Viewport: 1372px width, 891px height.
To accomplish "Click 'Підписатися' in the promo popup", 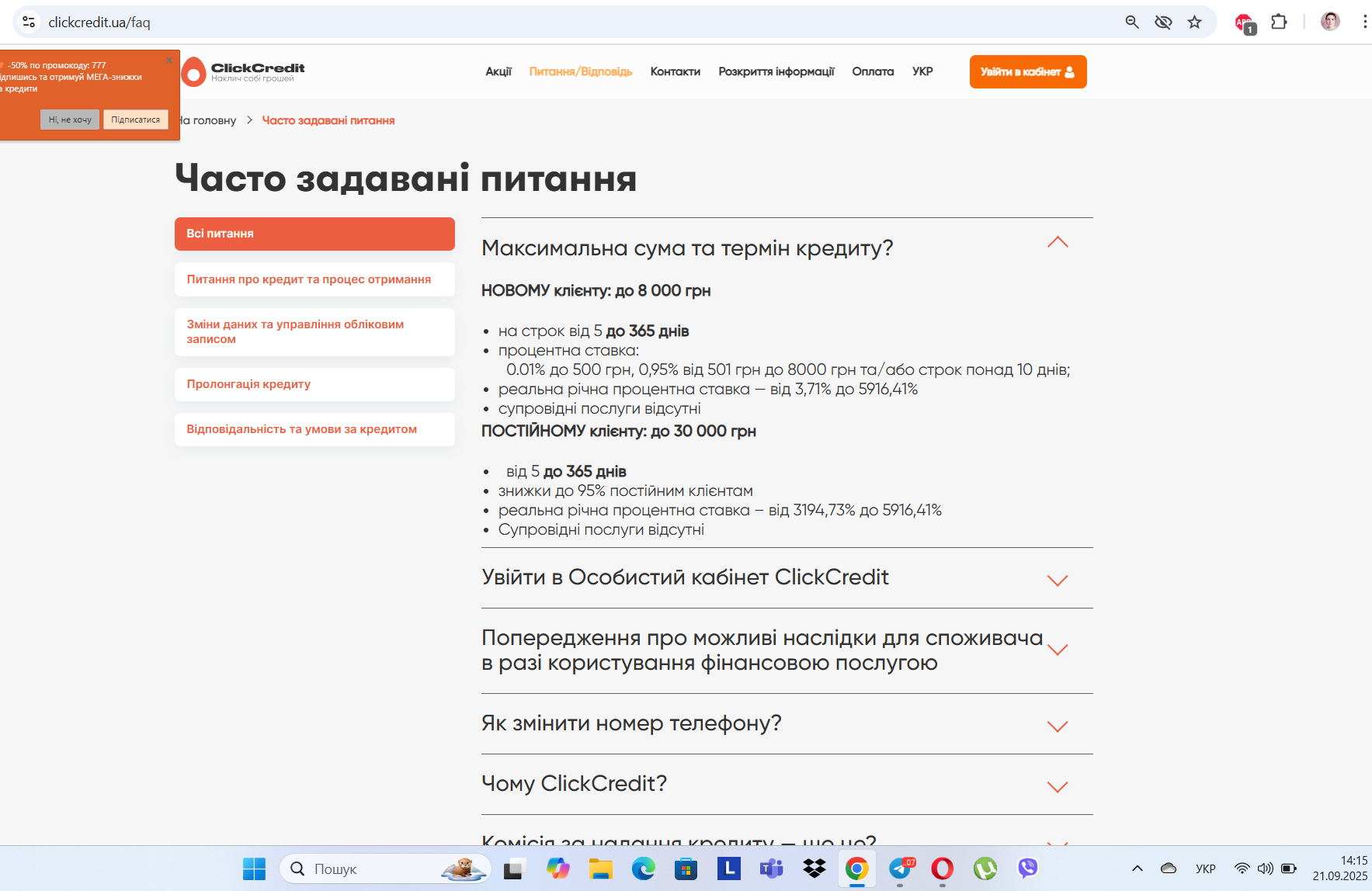I will coord(135,120).
